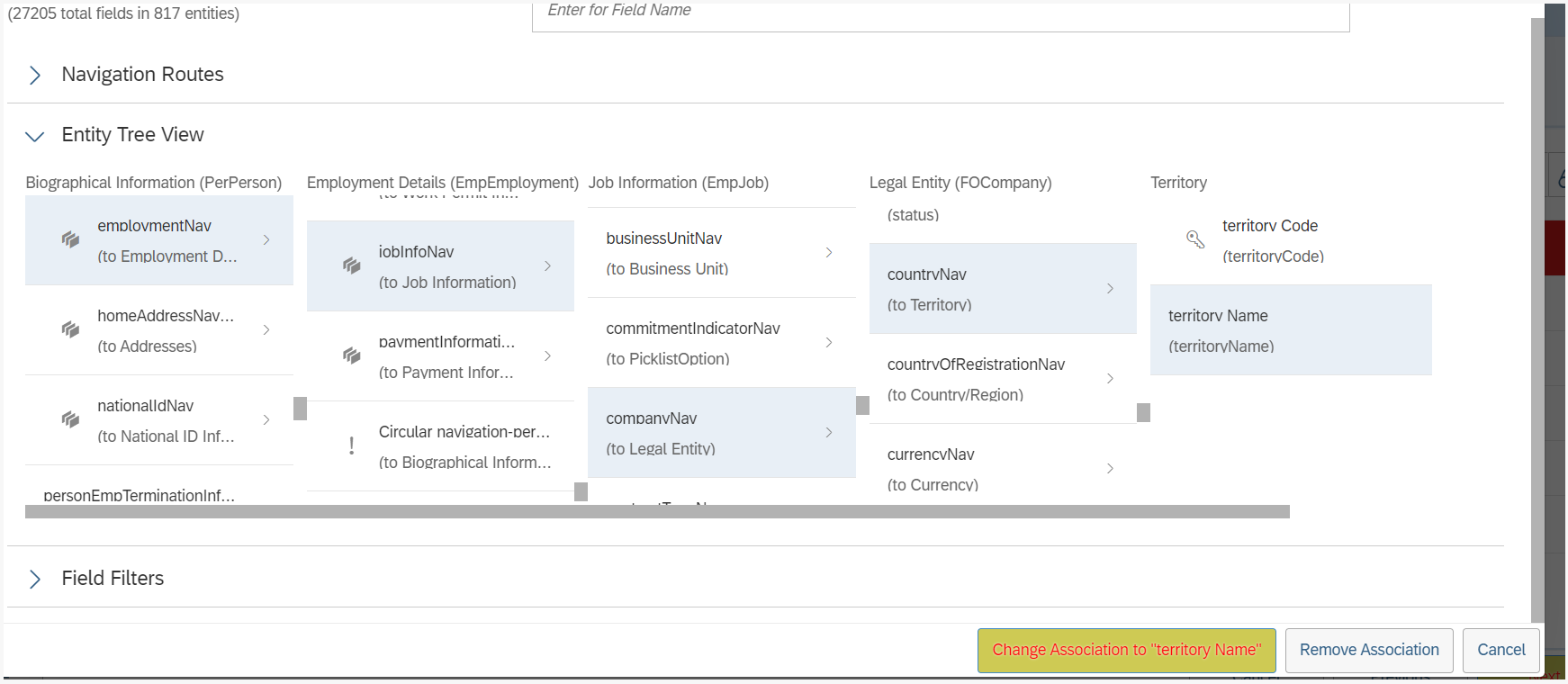
Task: Click the homeAddressNav composite icon
Action: pyautogui.click(x=70, y=329)
